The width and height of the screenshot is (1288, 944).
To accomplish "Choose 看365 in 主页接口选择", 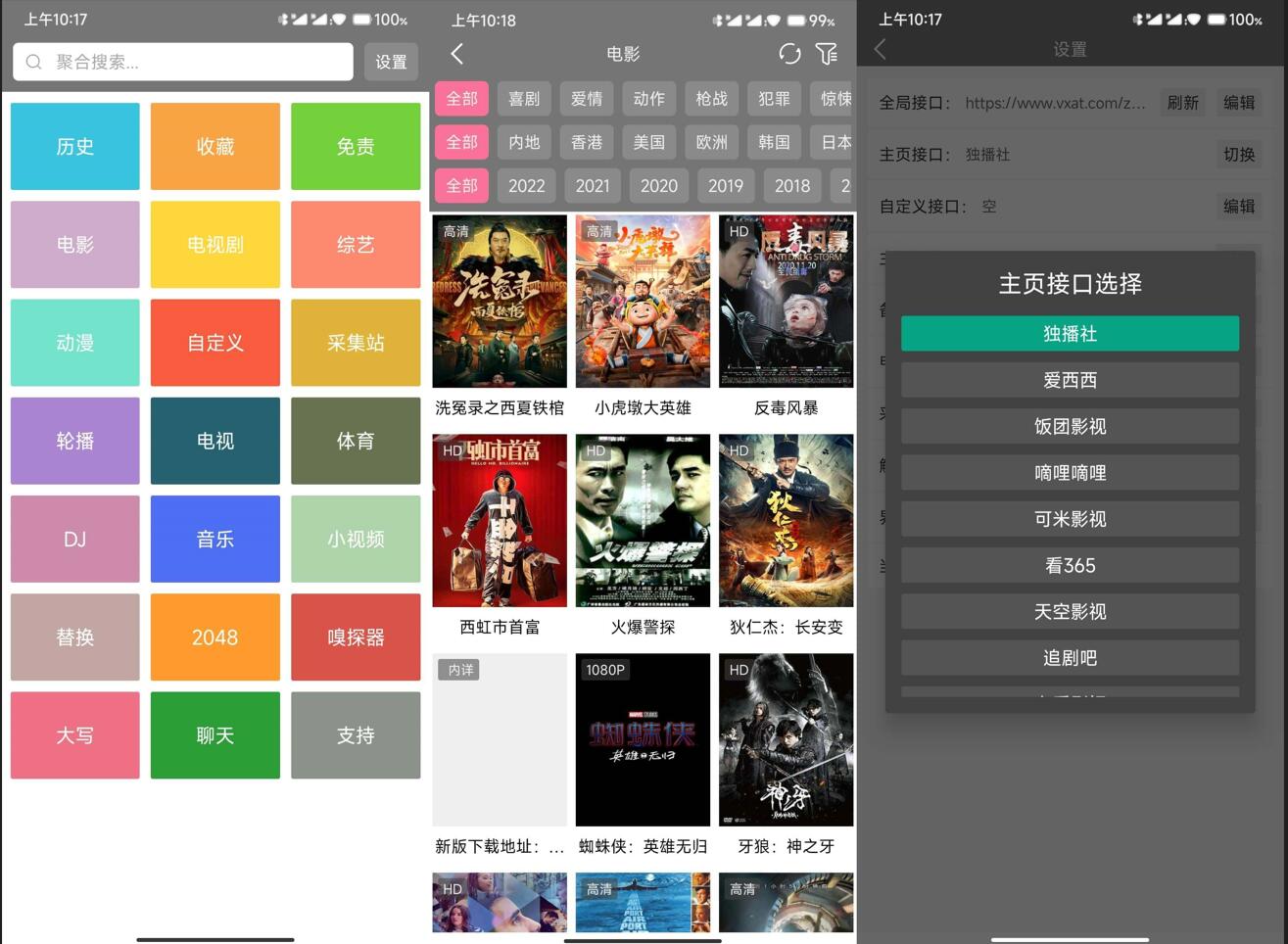I will [1070, 565].
